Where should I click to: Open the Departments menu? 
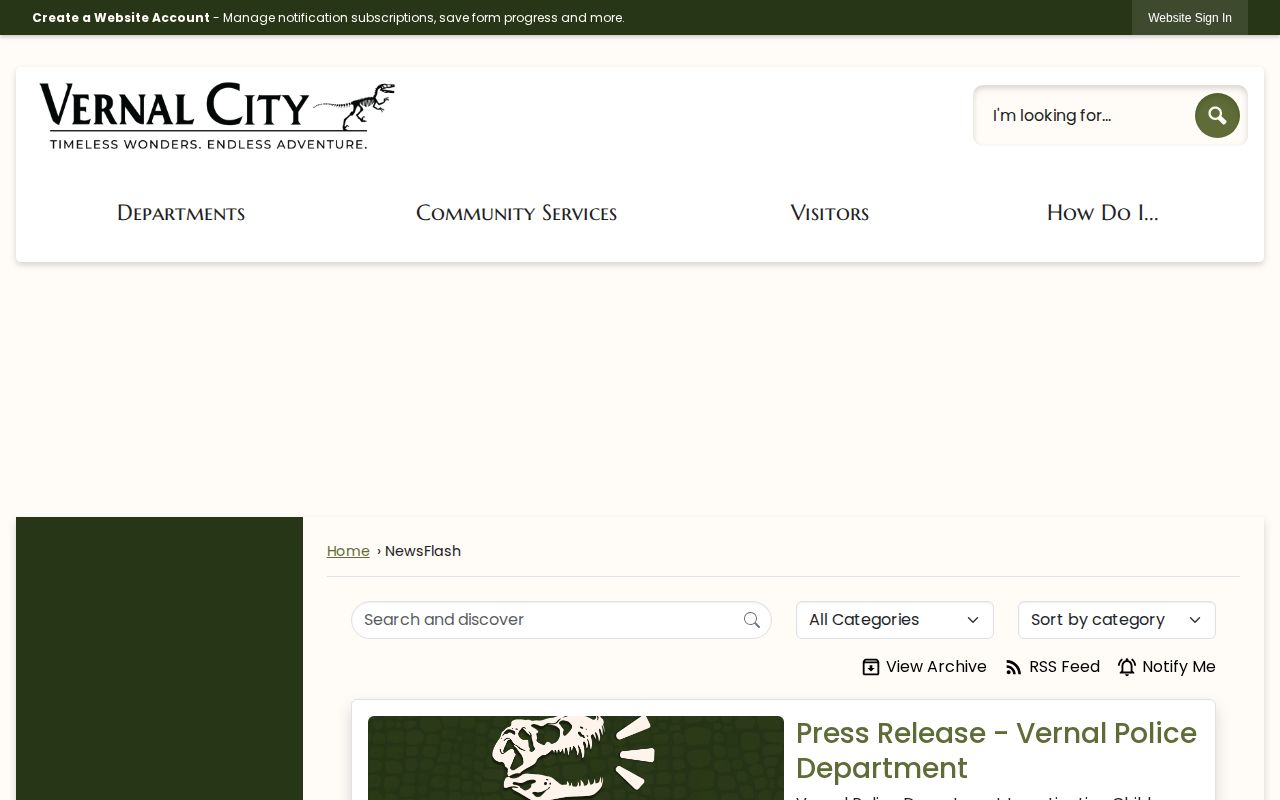click(181, 213)
